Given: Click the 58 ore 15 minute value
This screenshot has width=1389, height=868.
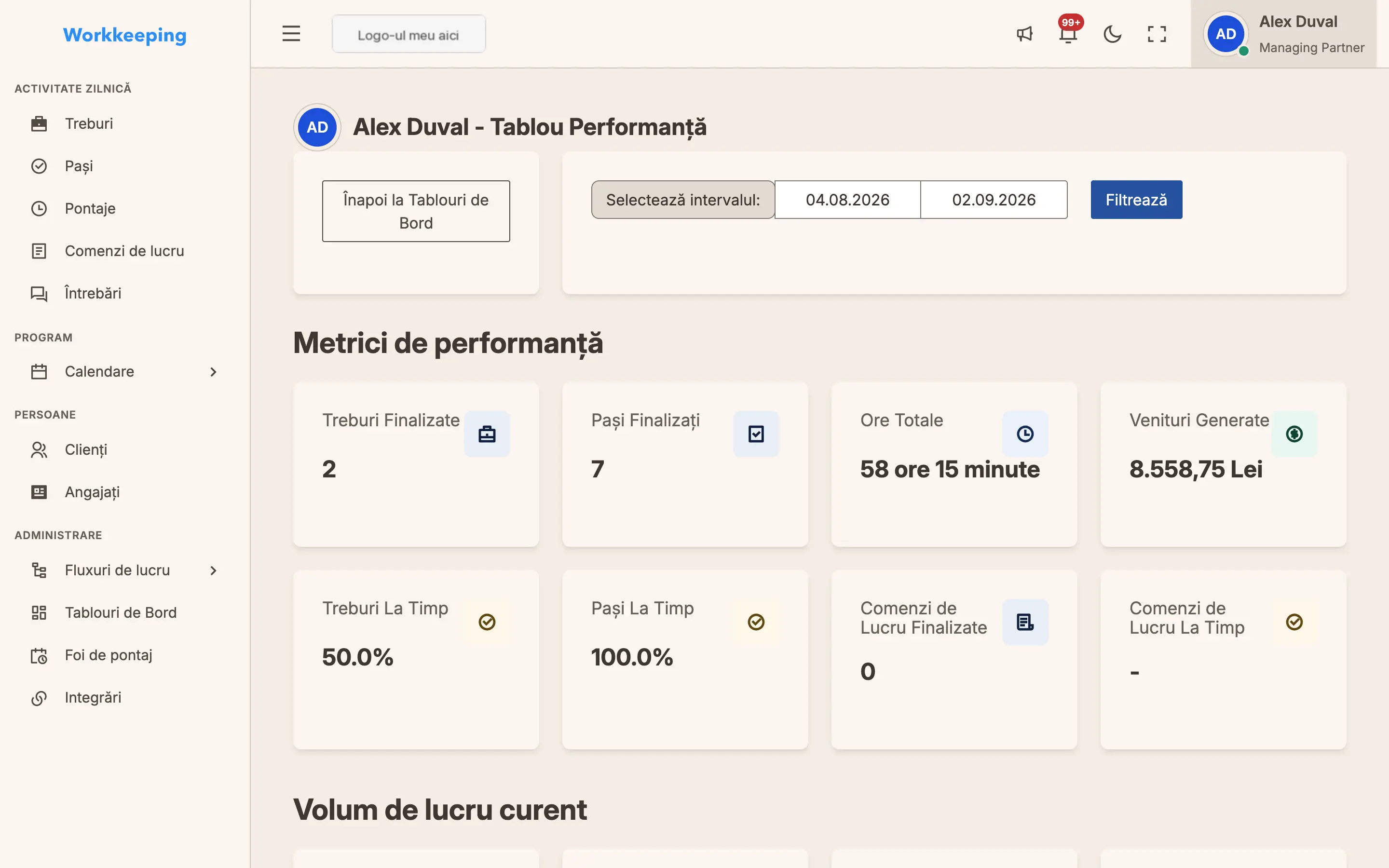Looking at the screenshot, I should tap(950, 469).
